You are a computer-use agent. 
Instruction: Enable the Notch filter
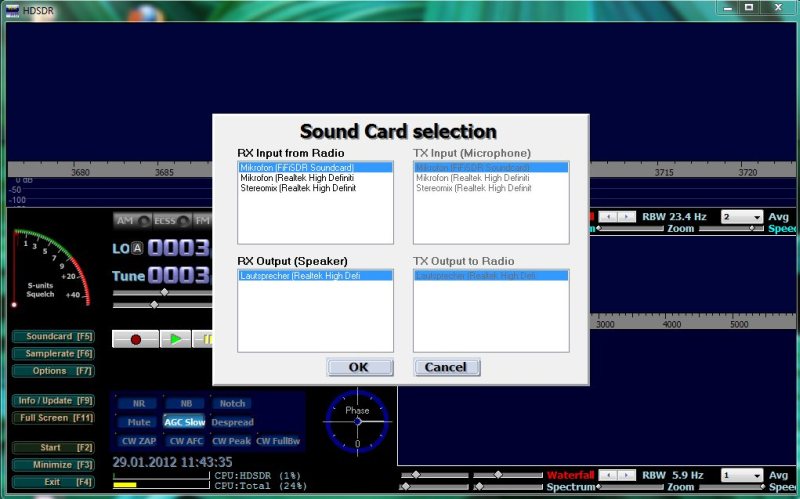tap(232, 404)
